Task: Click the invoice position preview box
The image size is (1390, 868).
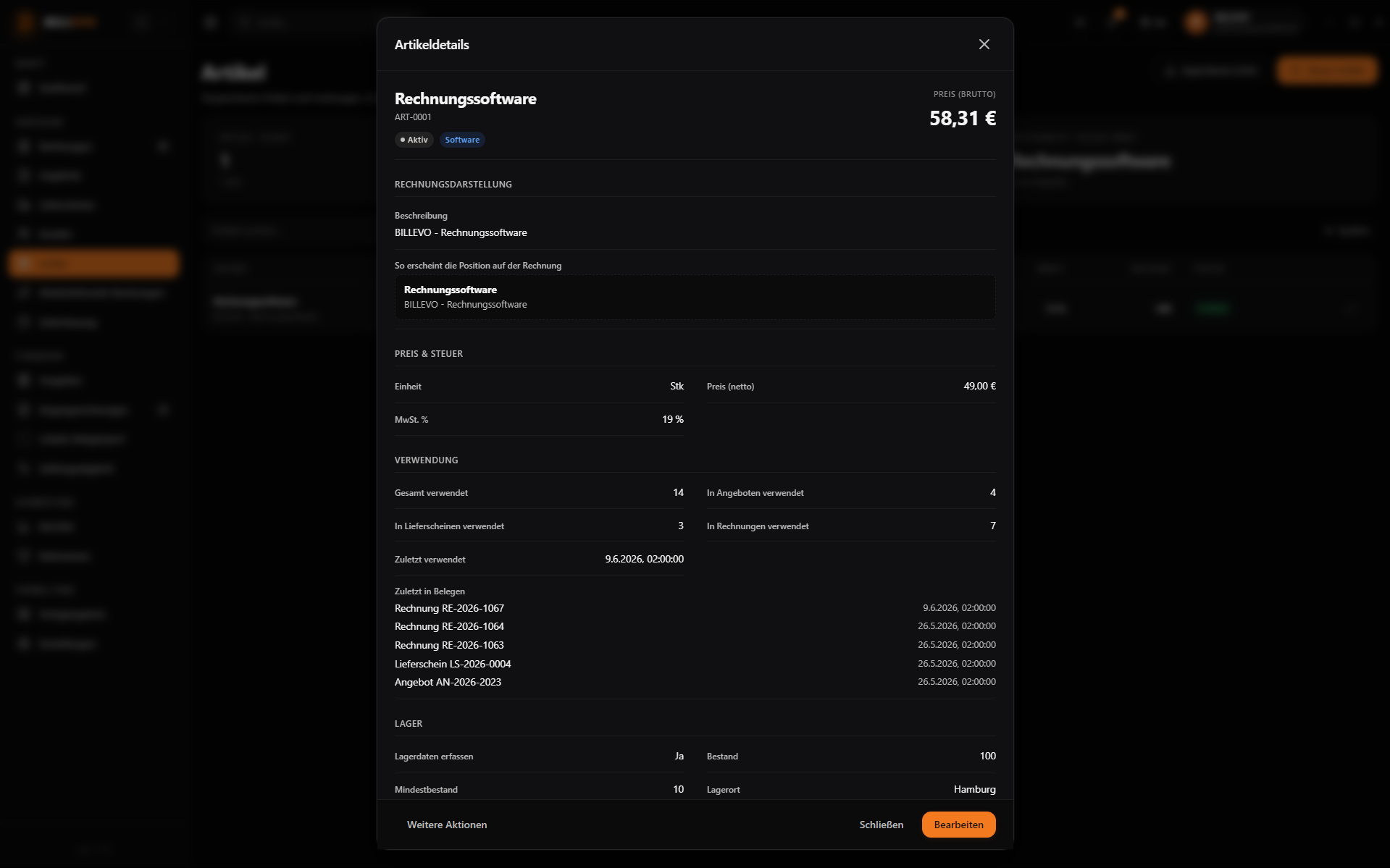Action: click(695, 297)
